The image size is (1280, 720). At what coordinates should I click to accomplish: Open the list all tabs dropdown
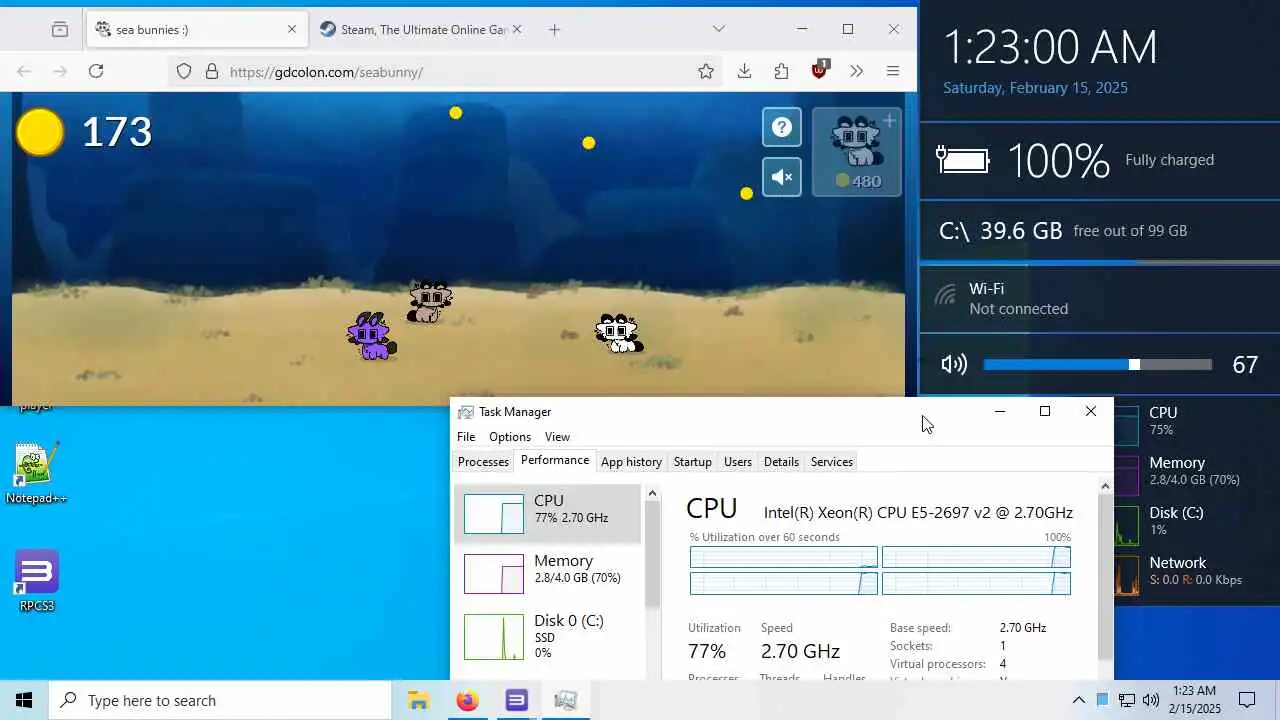click(x=718, y=29)
